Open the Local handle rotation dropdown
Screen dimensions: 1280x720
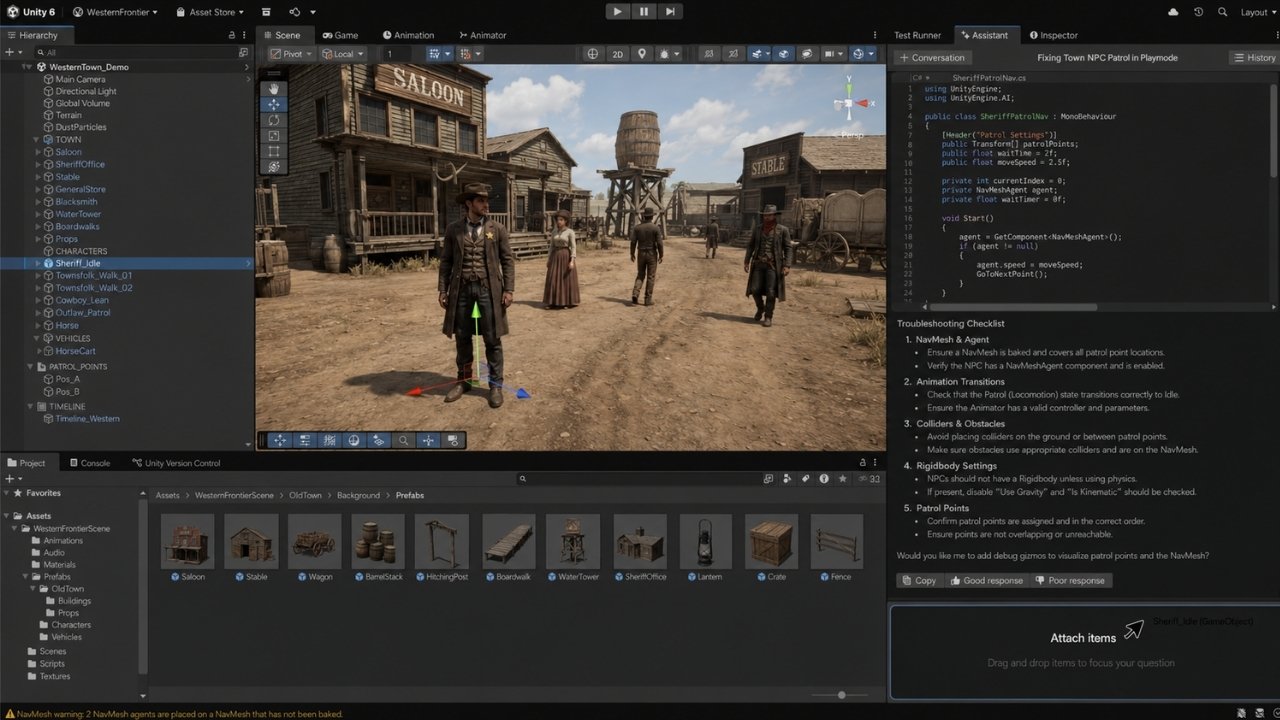click(x=342, y=54)
